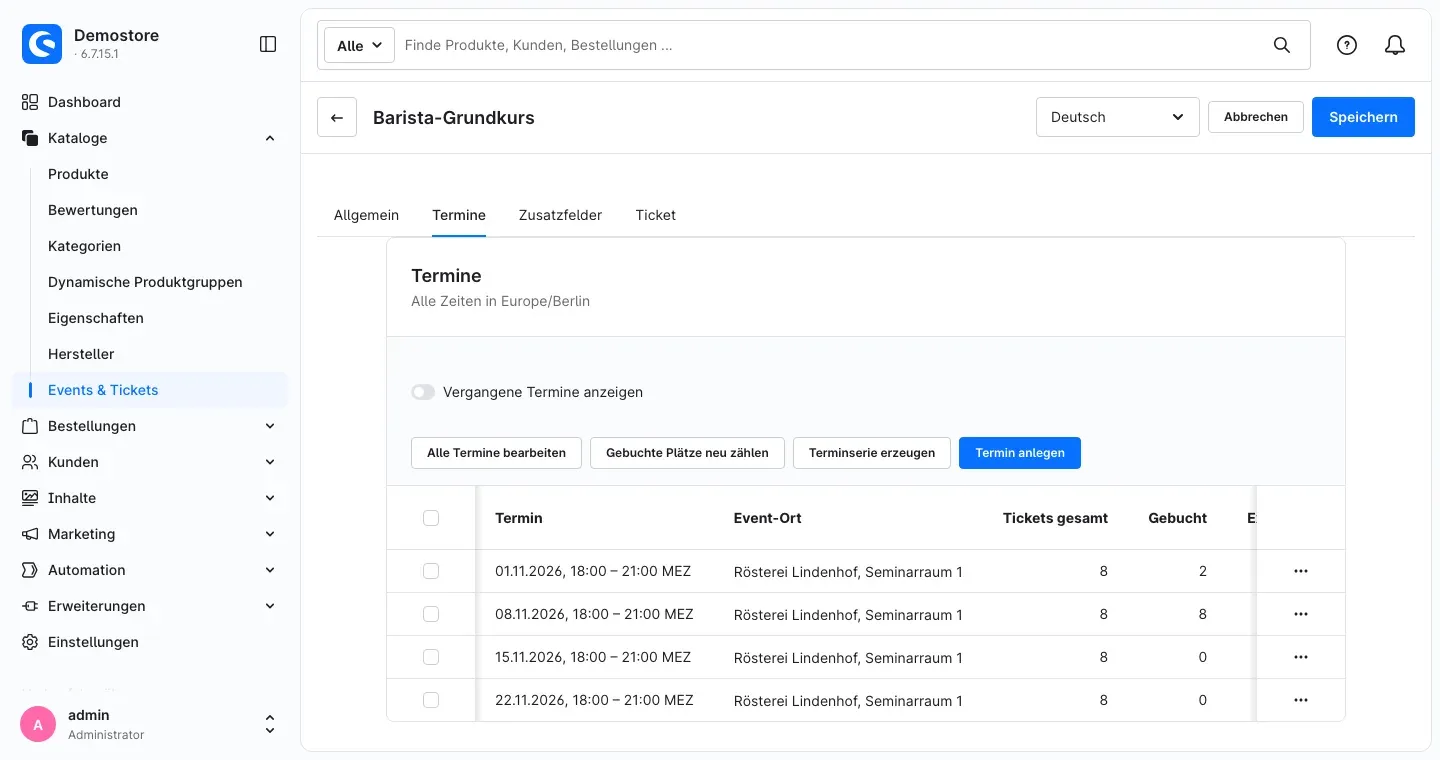Click the Erweiterungen plug icon
This screenshot has height=760, width=1440.
click(30, 606)
